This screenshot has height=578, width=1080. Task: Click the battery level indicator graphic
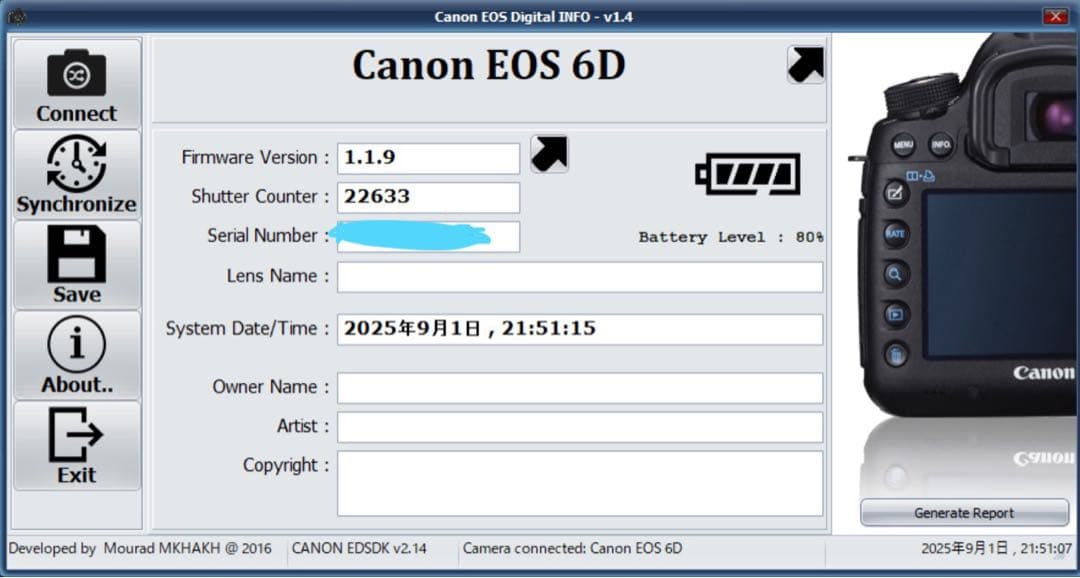click(750, 172)
